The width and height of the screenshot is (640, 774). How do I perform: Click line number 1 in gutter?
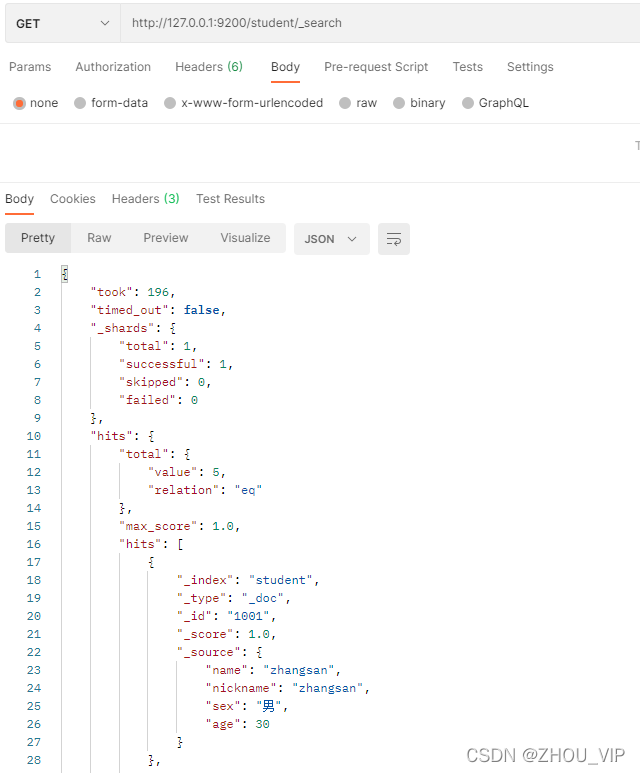(37, 274)
